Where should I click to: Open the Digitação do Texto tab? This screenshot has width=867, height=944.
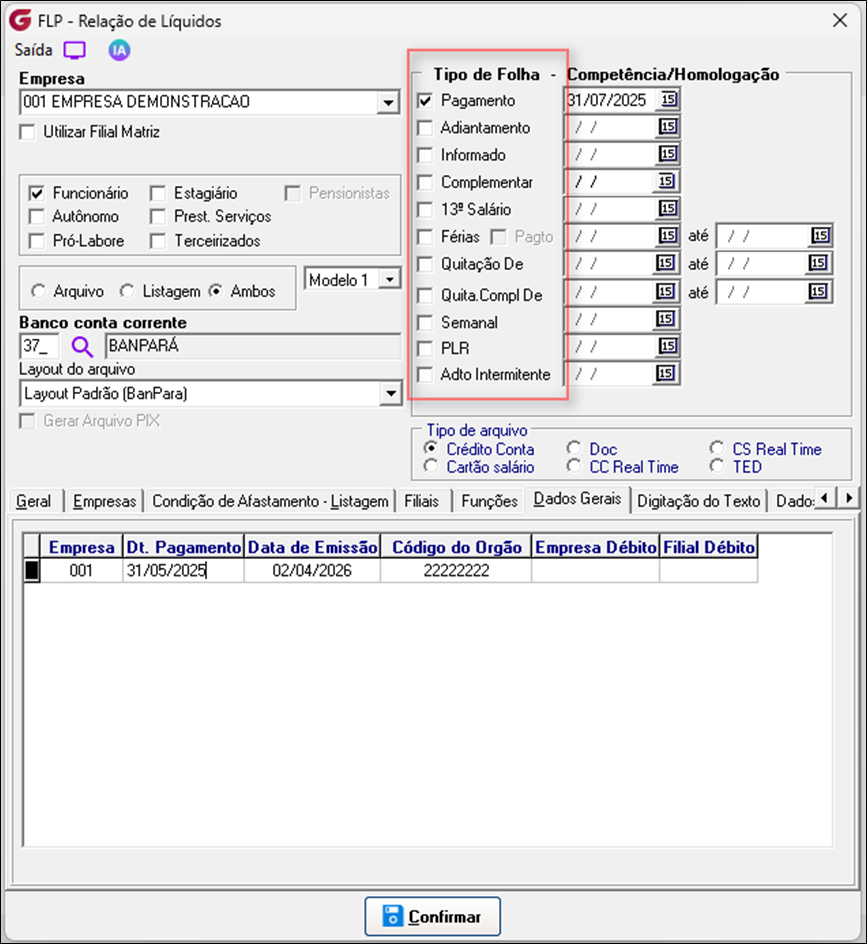[699, 501]
